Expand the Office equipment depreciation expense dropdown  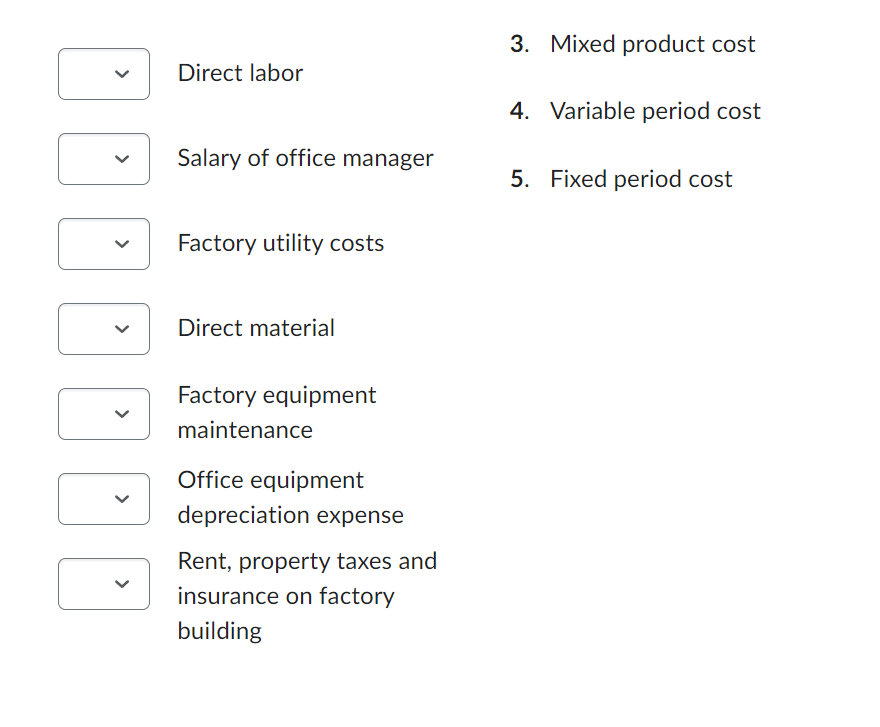[x=104, y=499]
